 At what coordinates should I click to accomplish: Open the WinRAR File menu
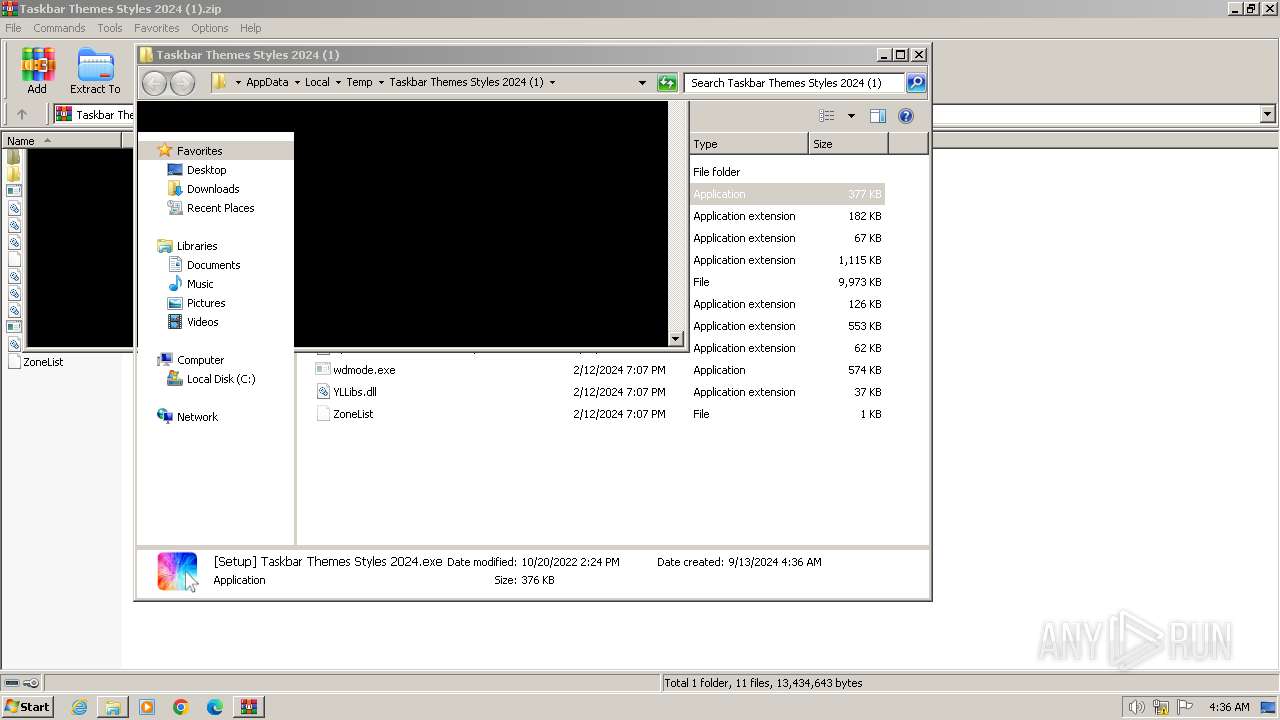pos(13,28)
